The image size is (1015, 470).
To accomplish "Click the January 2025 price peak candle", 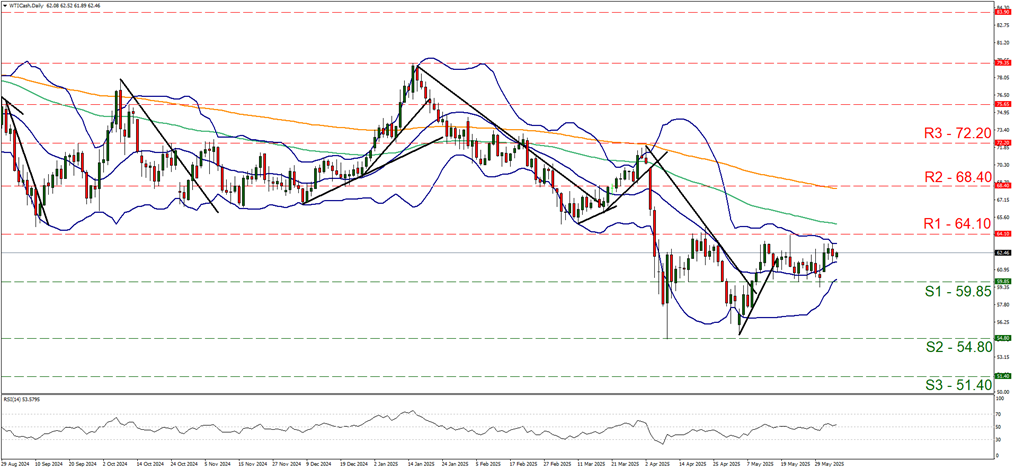I will click(414, 68).
